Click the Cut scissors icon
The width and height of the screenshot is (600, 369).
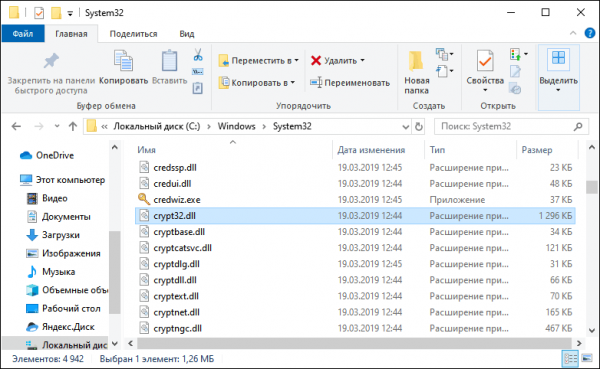[x=198, y=54]
